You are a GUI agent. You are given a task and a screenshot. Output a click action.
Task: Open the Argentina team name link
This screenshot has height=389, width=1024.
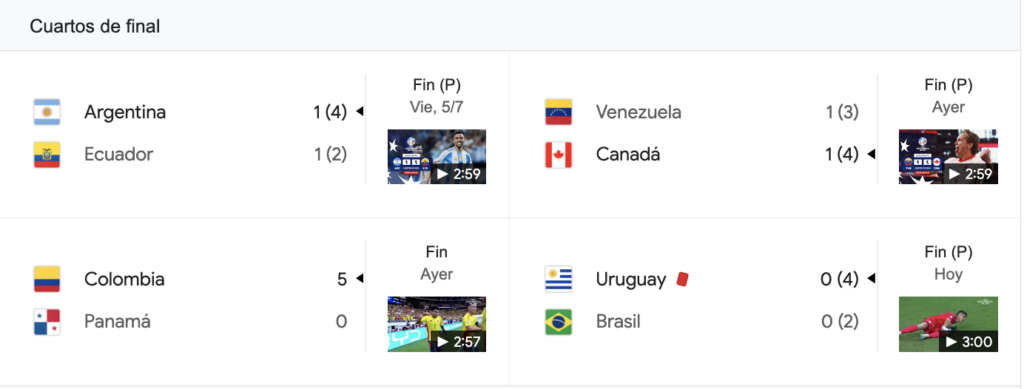[125, 112]
